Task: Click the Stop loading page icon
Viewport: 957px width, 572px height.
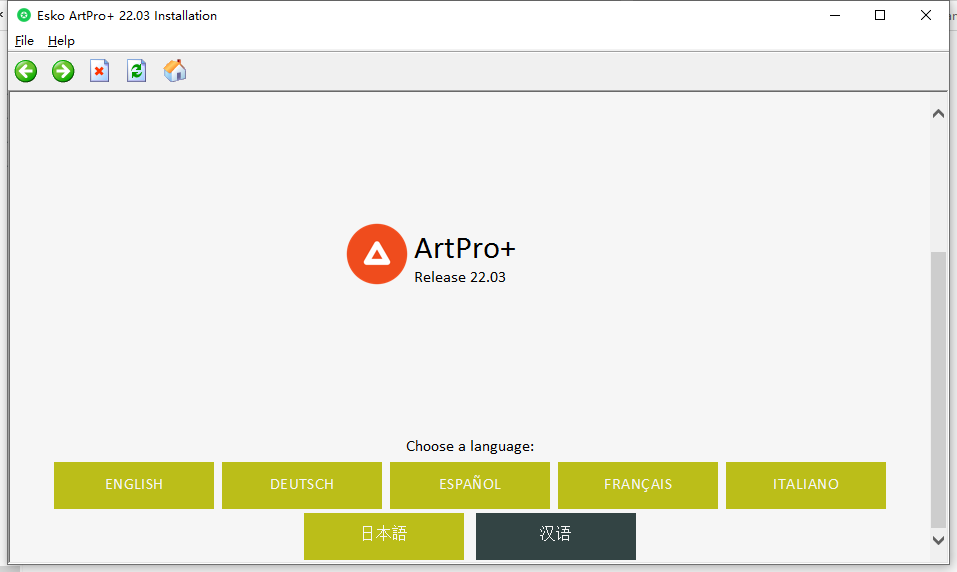Action: click(x=99, y=71)
